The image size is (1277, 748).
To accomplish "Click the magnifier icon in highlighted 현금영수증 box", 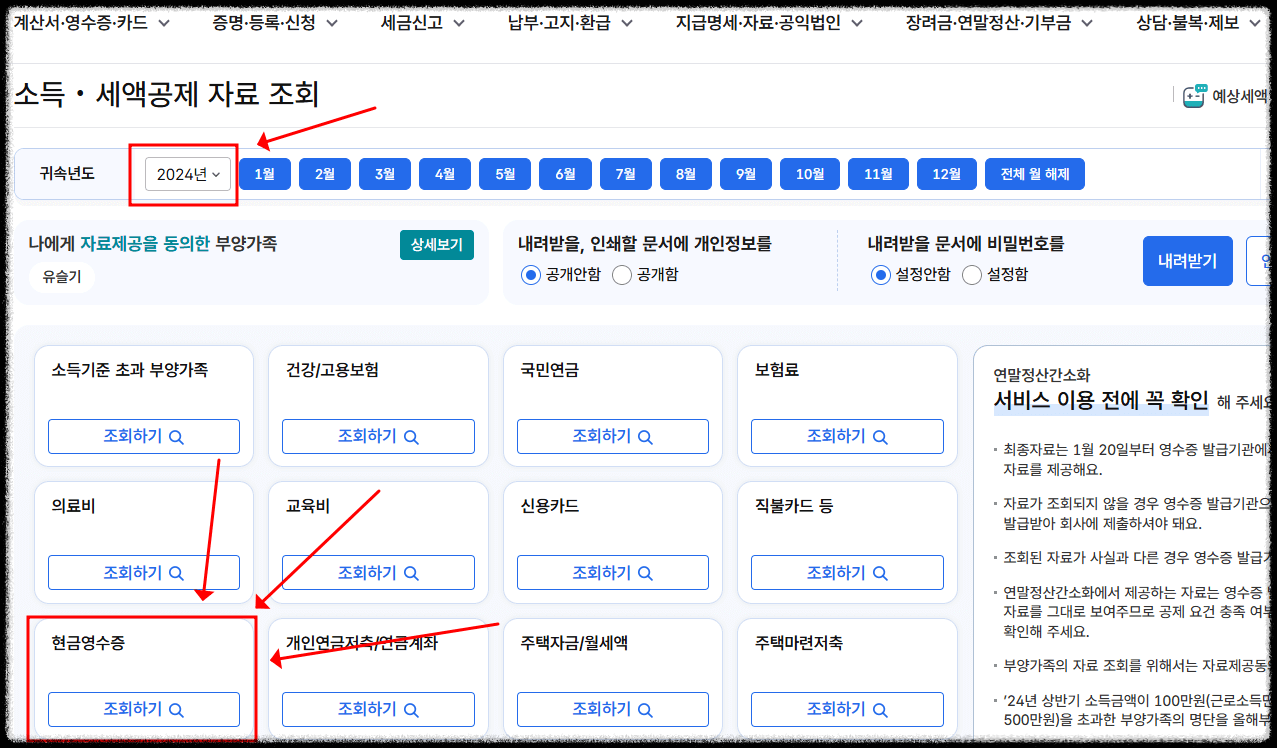I will (178, 708).
